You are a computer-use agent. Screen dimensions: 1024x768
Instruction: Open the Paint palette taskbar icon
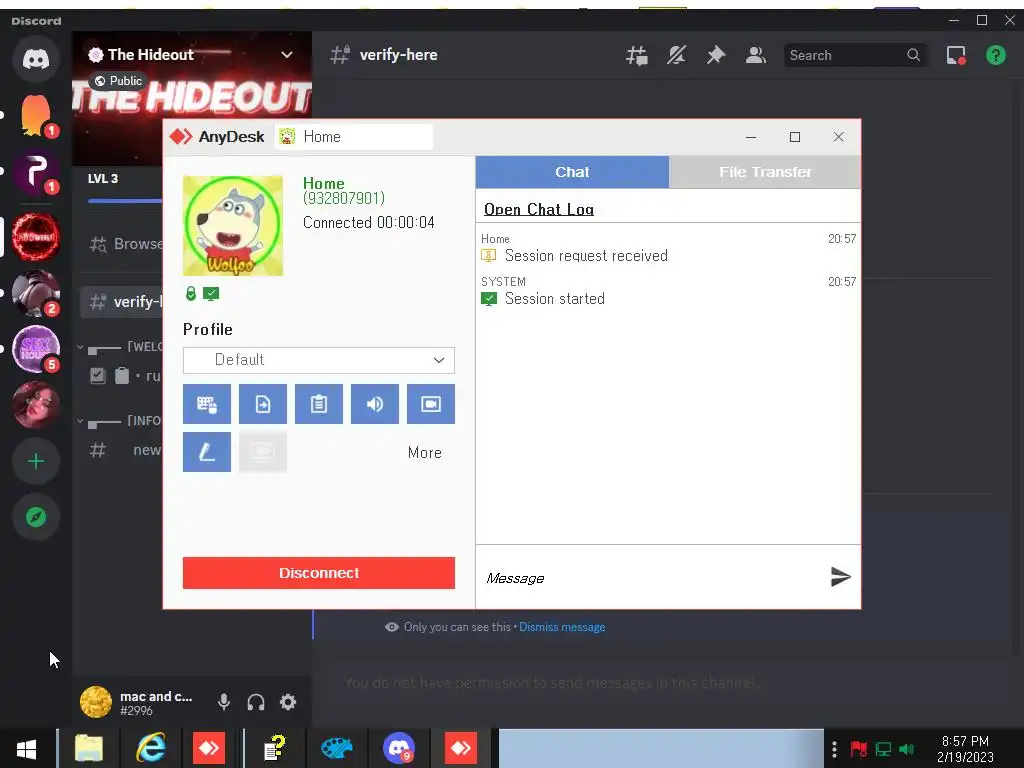[336, 748]
